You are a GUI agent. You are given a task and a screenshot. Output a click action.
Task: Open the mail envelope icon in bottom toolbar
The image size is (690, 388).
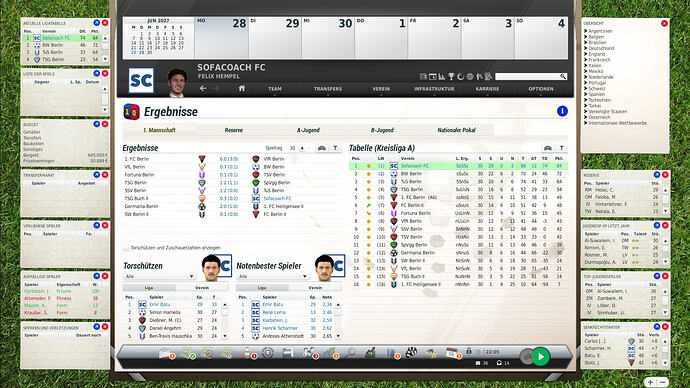(x=166, y=353)
